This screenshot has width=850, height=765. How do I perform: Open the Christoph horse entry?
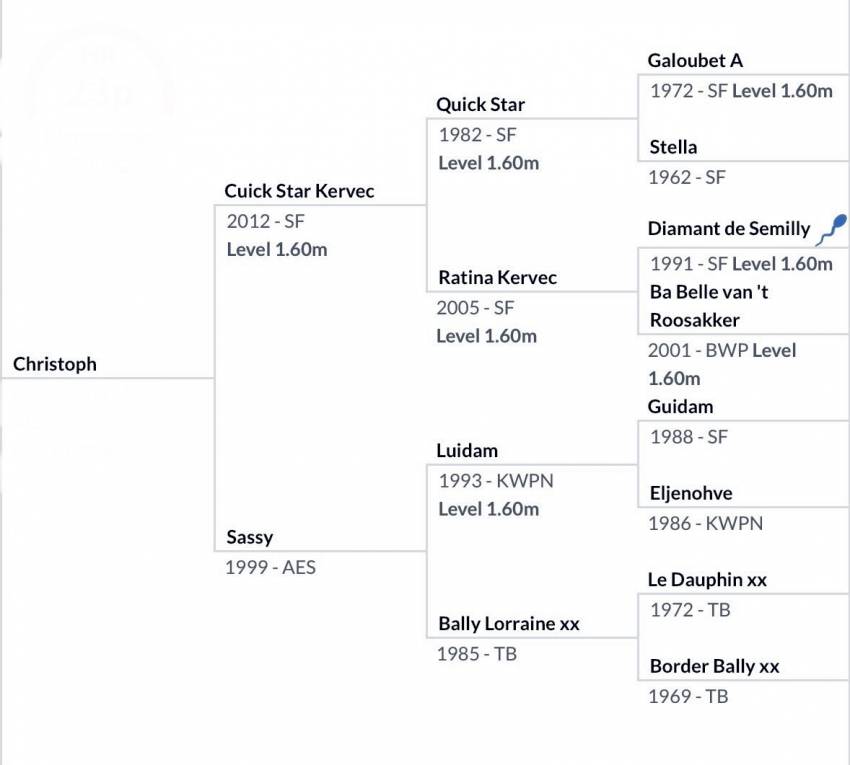(x=55, y=364)
